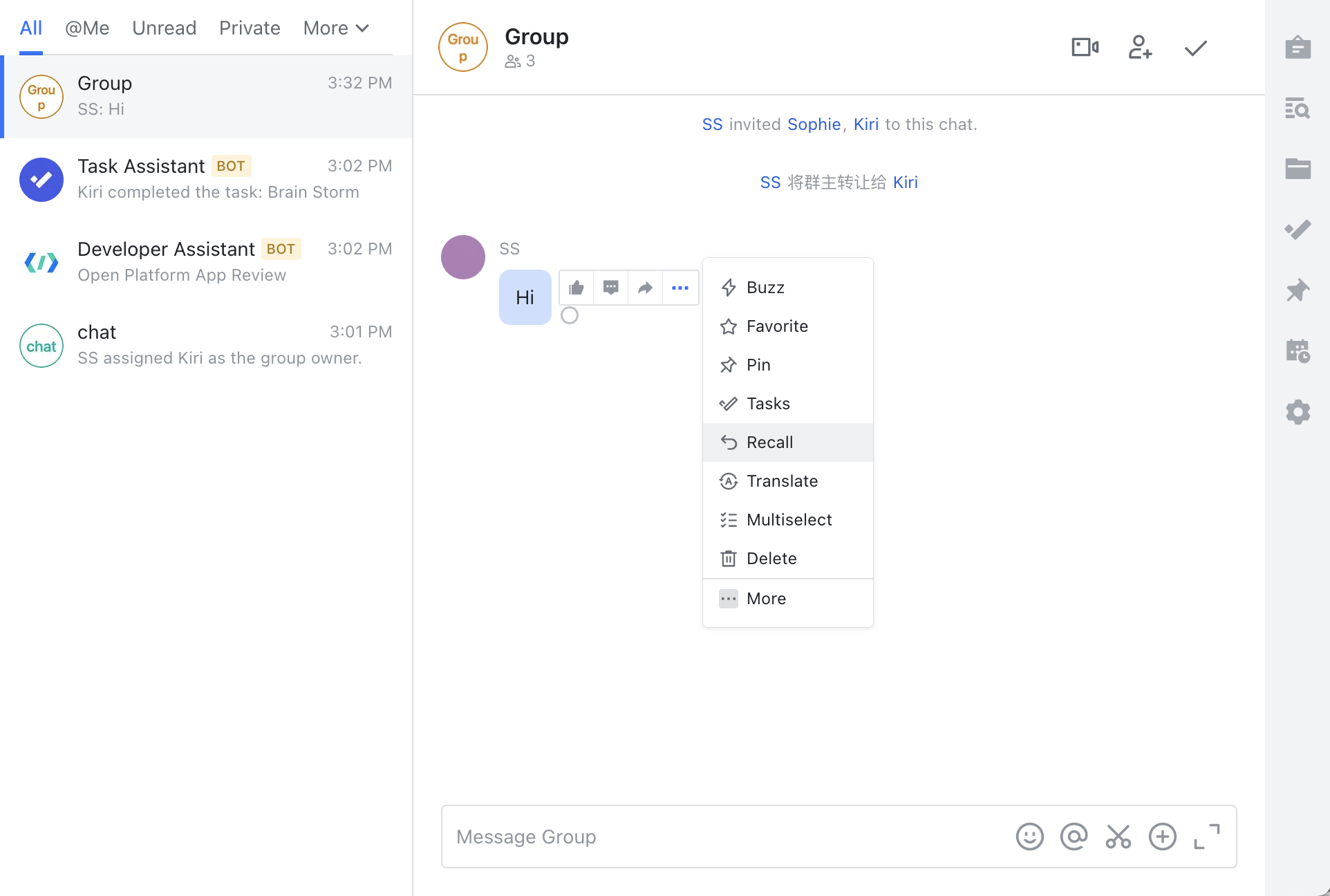Switch to the Unread tab
1330x896 pixels.
pos(165,28)
